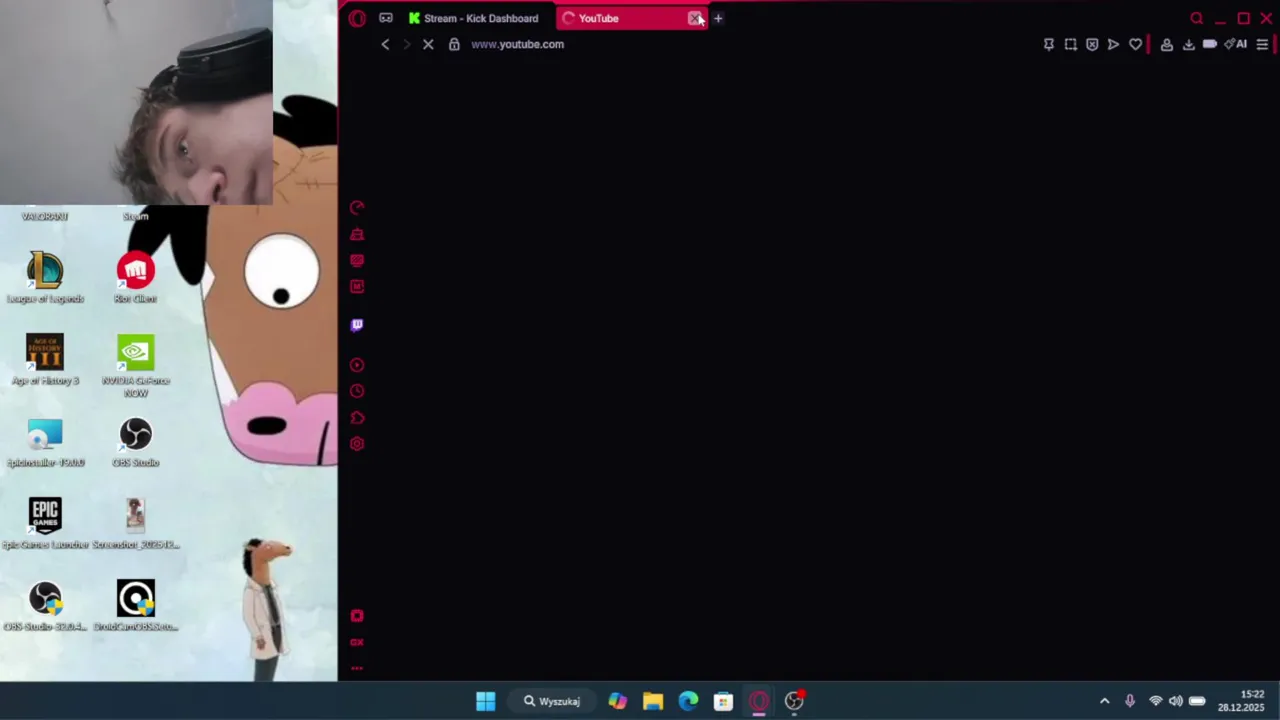Open File Explorer from the taskbar
Image resolution: width=1280 pixels, height=720 pixels.
(653, 701)
